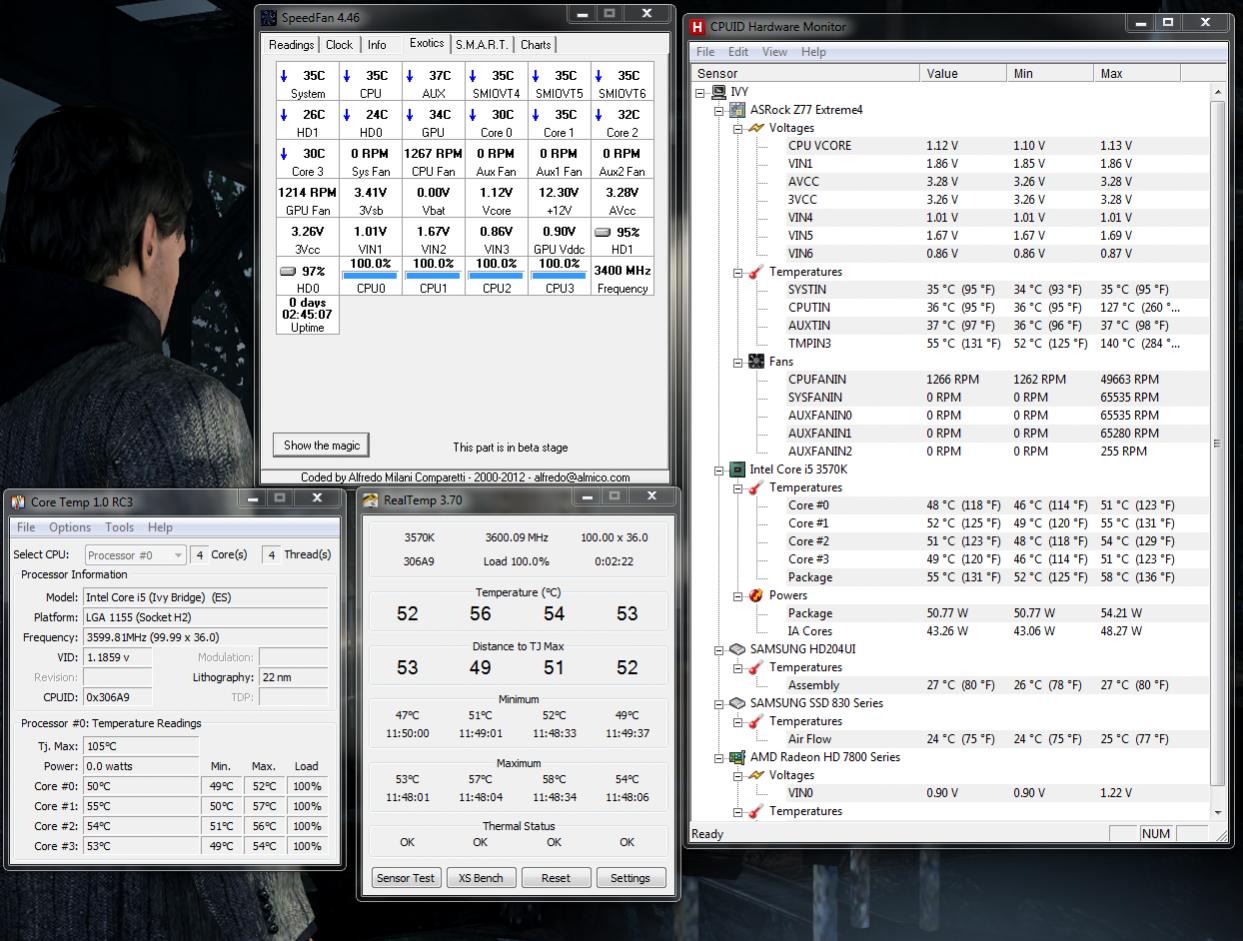Collapse the ASRock Voltages branch
The width and height of the screenshot is (1243, 941).
point(738,128)
